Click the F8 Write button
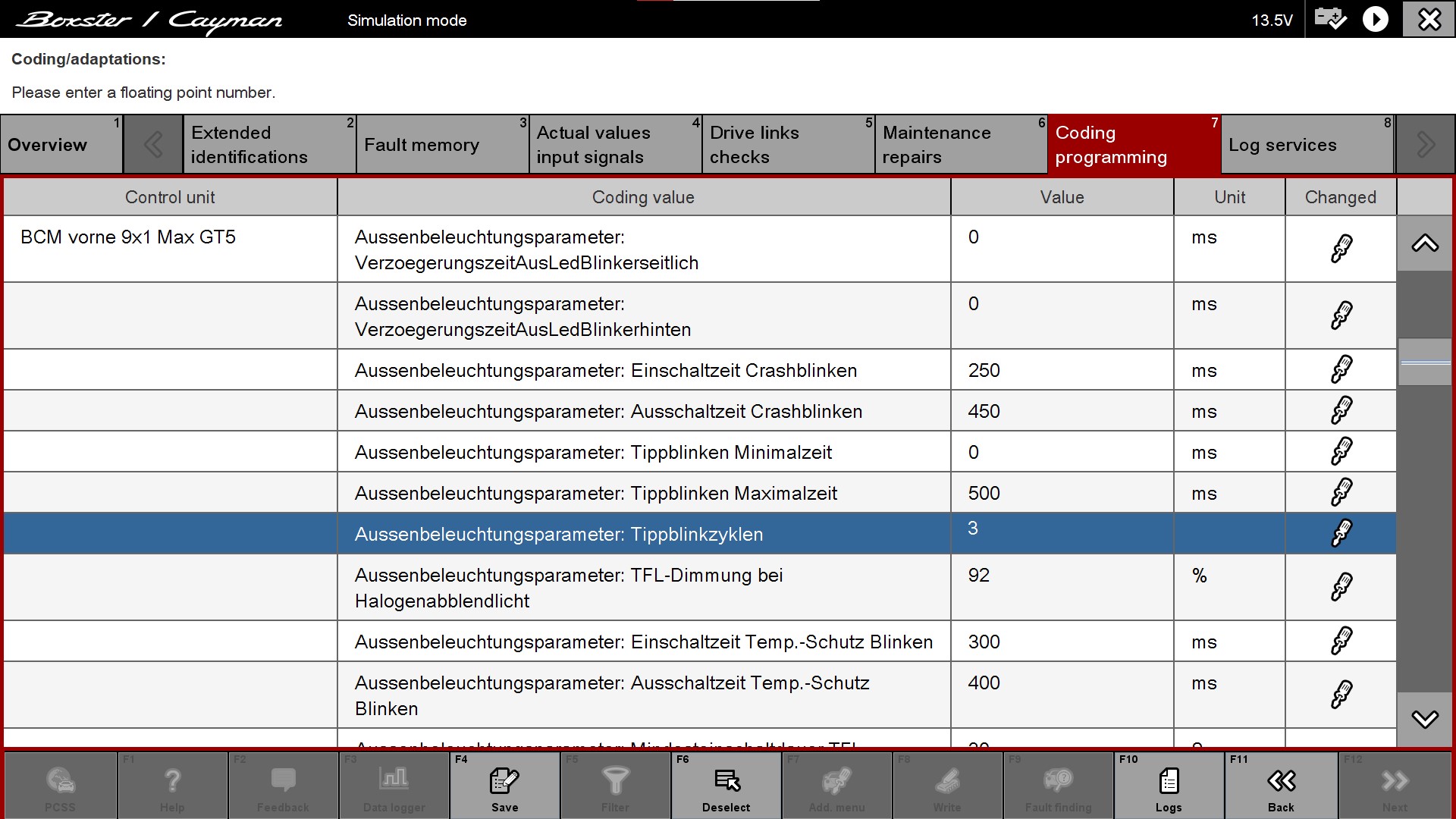The width and height of the screenshot is (1456, 819). coord(947,785)
